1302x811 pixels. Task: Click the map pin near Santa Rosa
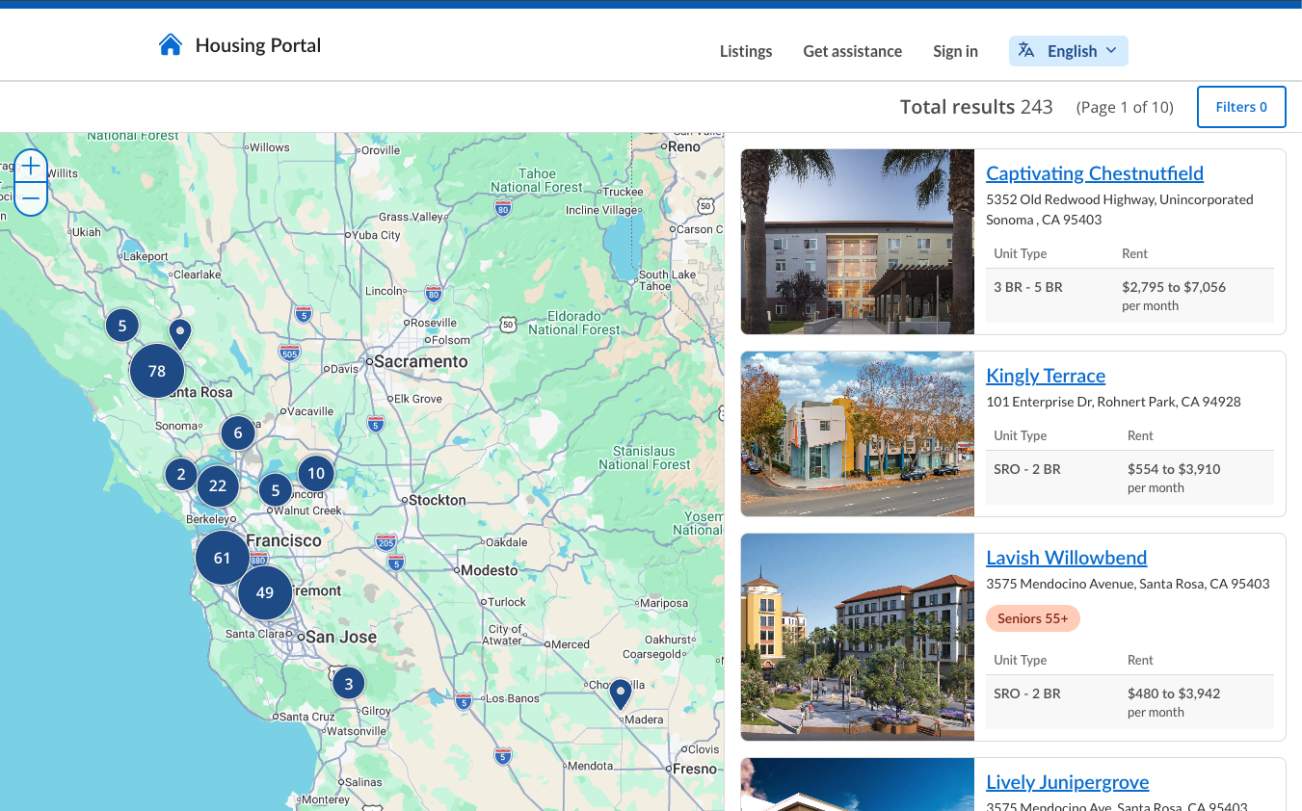coord(180,334)
